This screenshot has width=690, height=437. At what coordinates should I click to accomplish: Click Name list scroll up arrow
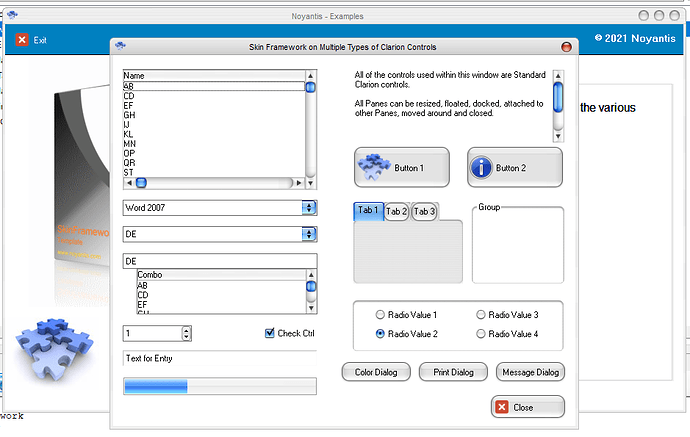(x=310, y=76)
